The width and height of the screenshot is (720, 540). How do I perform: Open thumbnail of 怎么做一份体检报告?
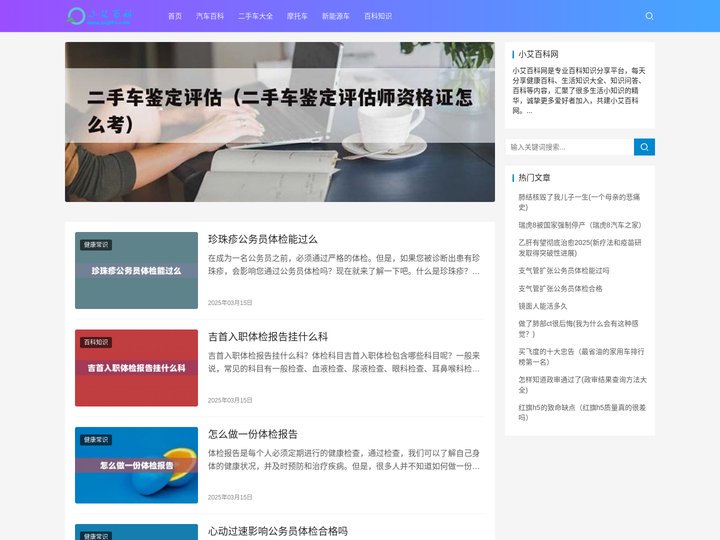click(x=136, y=465)
